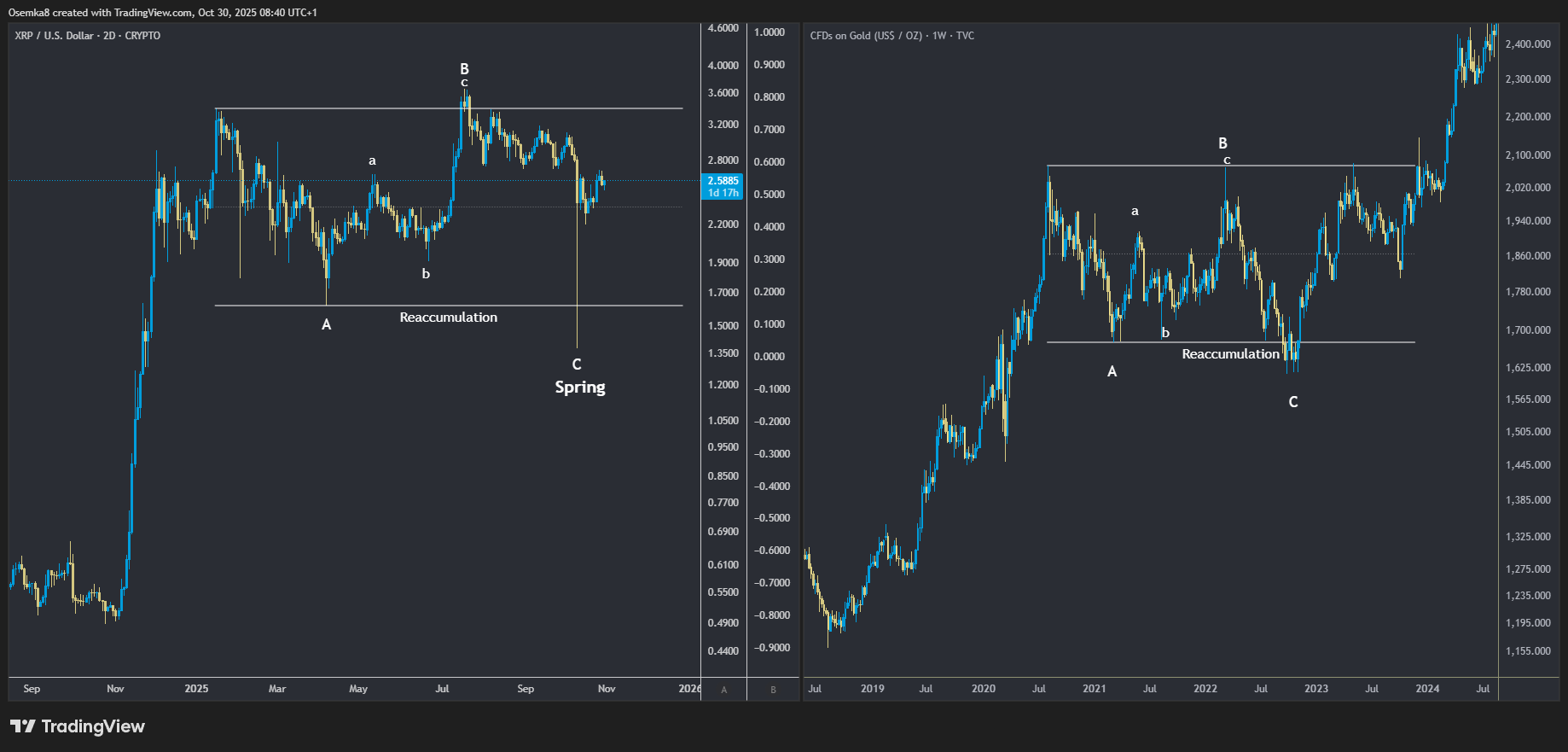The image size is (1568, 752).
Task: Select price scale B below the XRP chart
Action: [773, 690]
